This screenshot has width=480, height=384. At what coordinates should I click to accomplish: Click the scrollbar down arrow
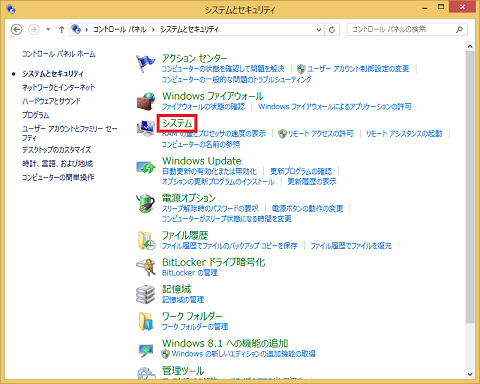click(x=470, y=374)
